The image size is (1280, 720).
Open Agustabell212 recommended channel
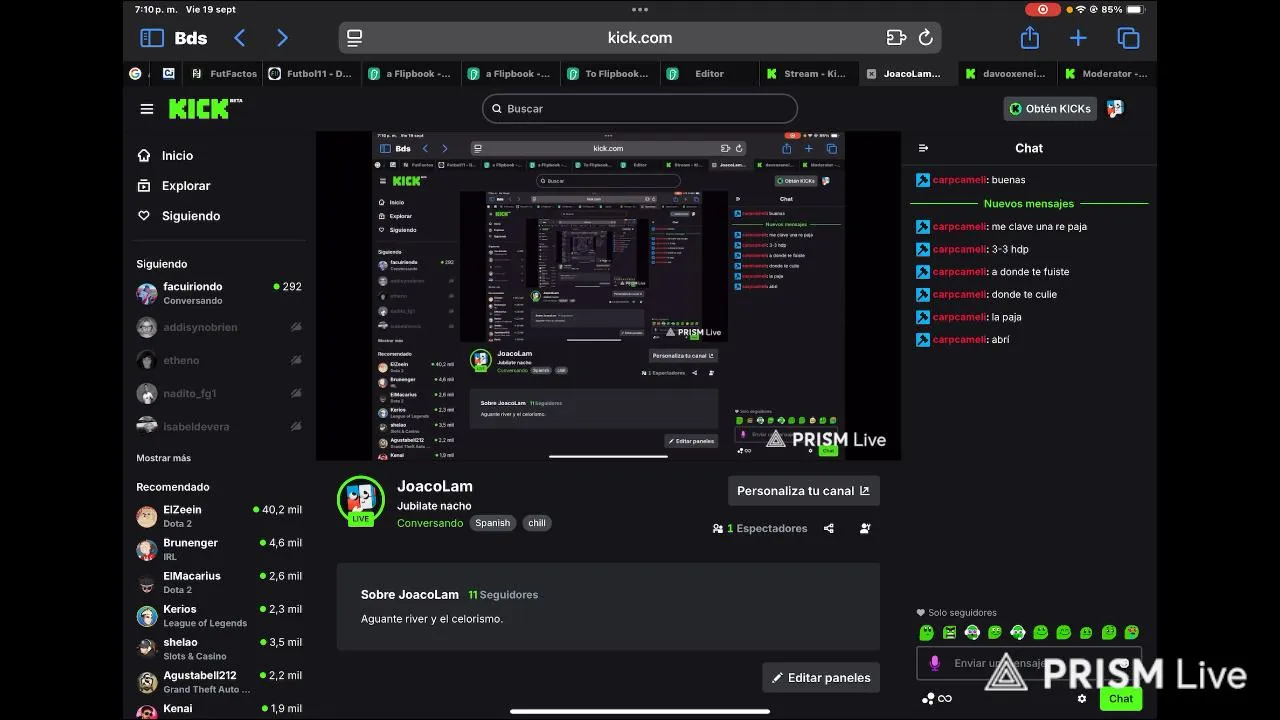click(x=219, y=682)
